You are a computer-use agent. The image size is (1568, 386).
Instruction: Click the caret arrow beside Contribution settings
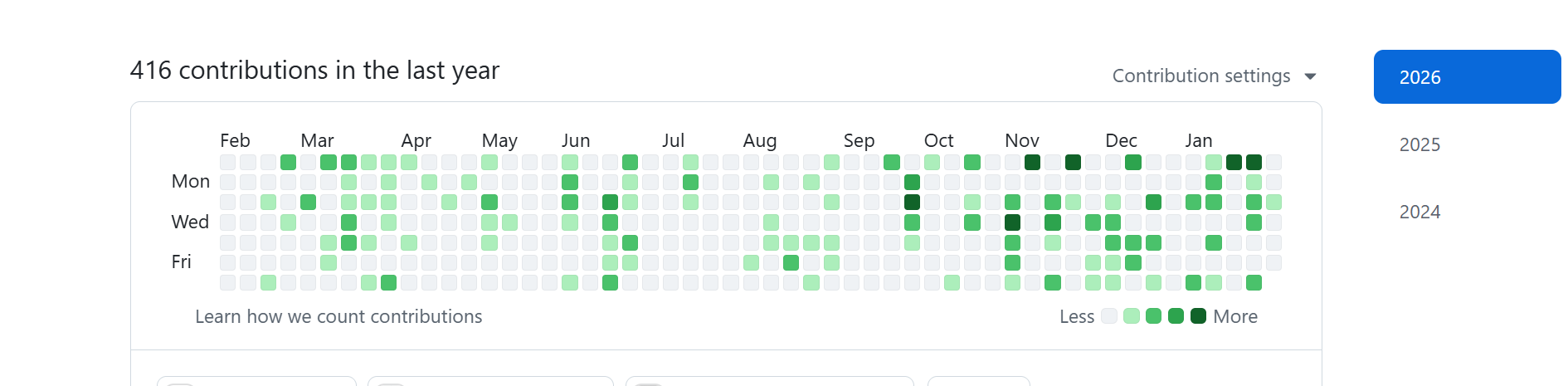pos(1310,76)
